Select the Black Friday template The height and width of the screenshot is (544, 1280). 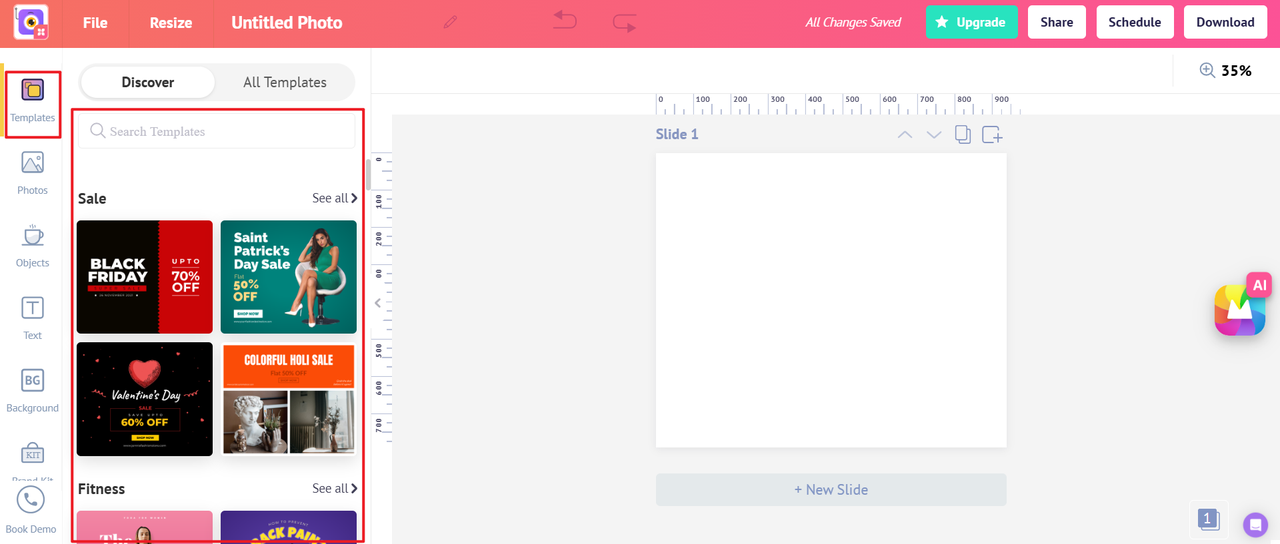[145, 277]
